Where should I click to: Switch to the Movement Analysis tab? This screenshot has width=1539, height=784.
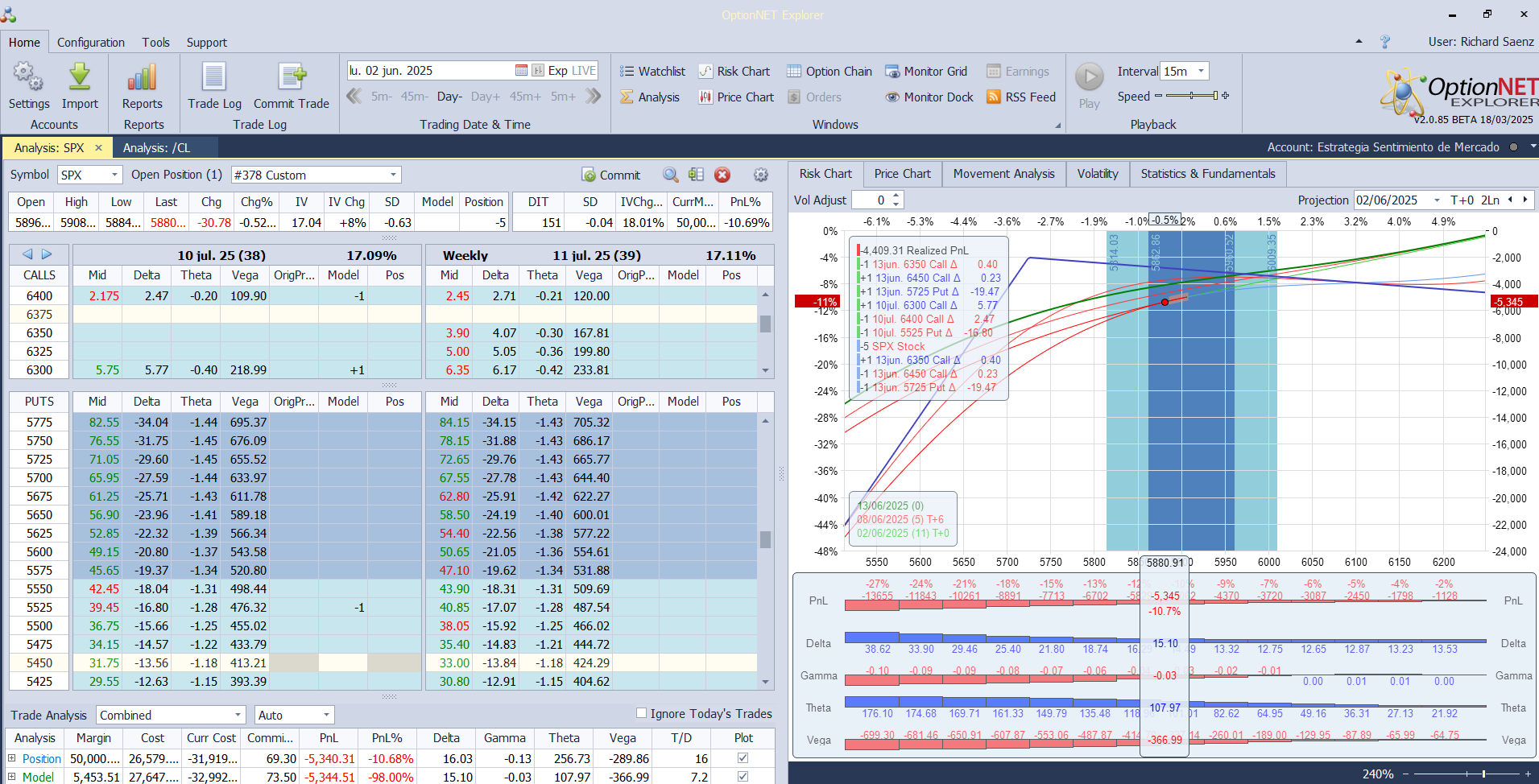coord(1004,174)
